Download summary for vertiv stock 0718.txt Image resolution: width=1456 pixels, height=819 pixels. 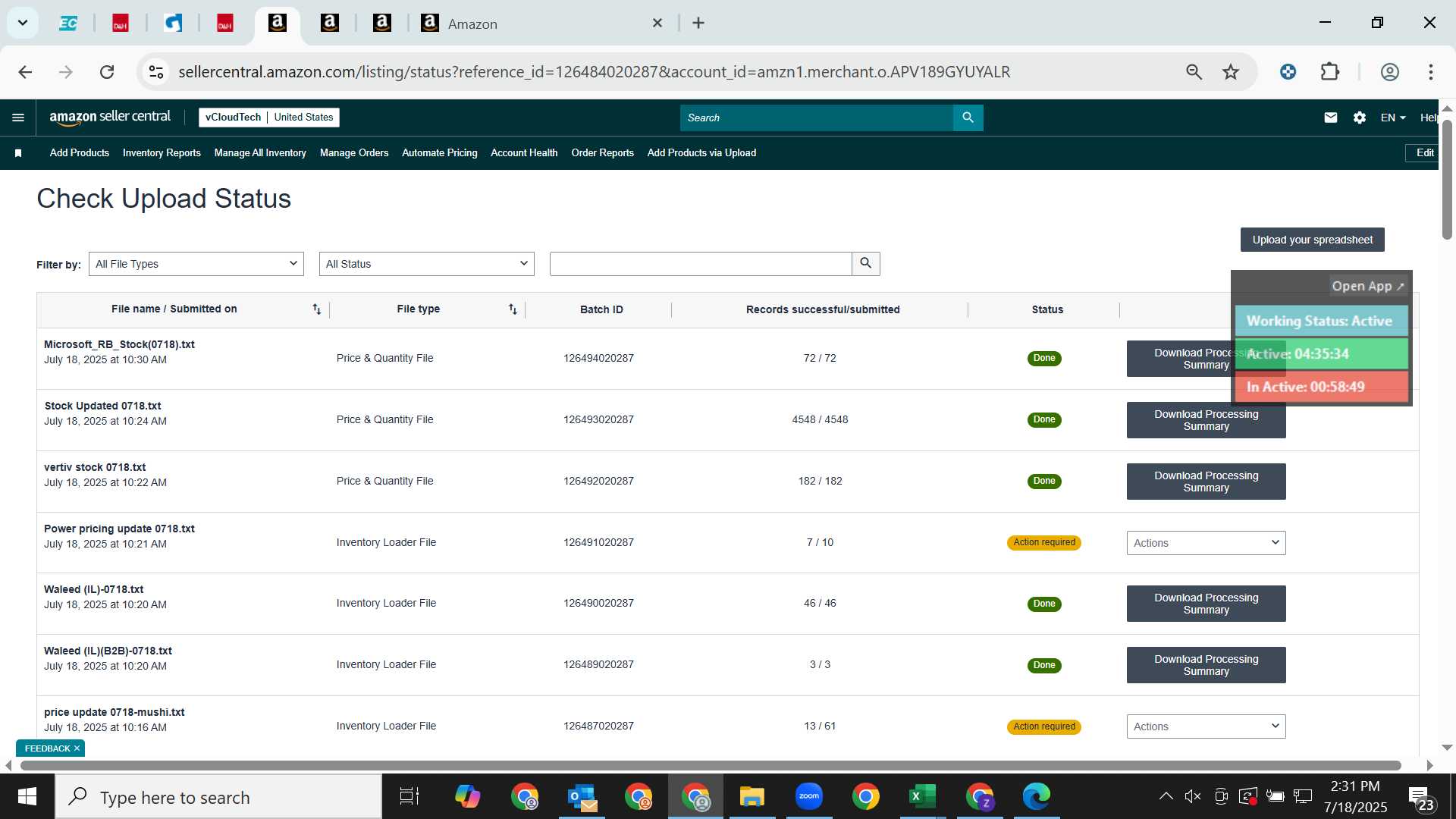pyautogui.click(x=1206, y=482)
